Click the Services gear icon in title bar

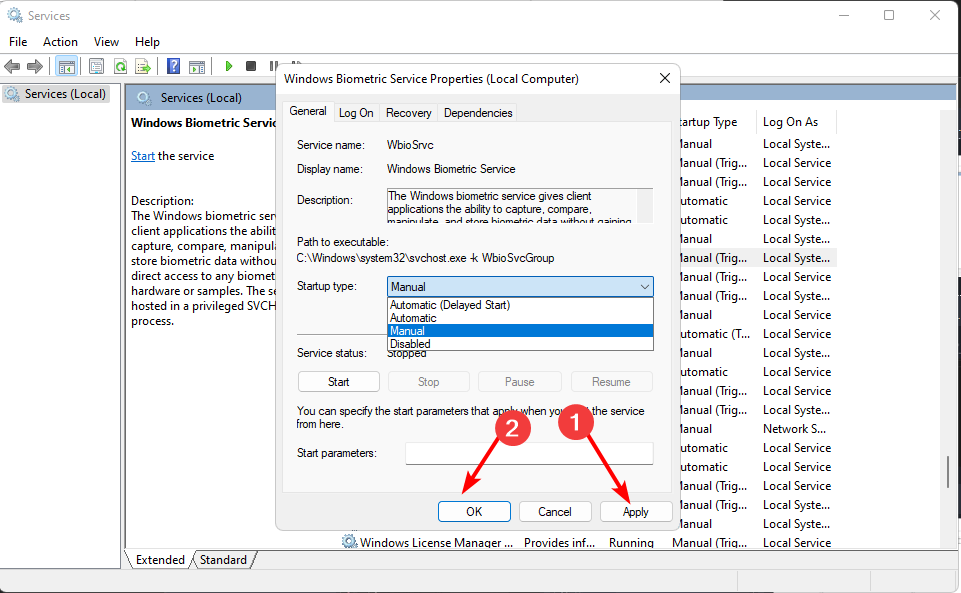[15, 15]
